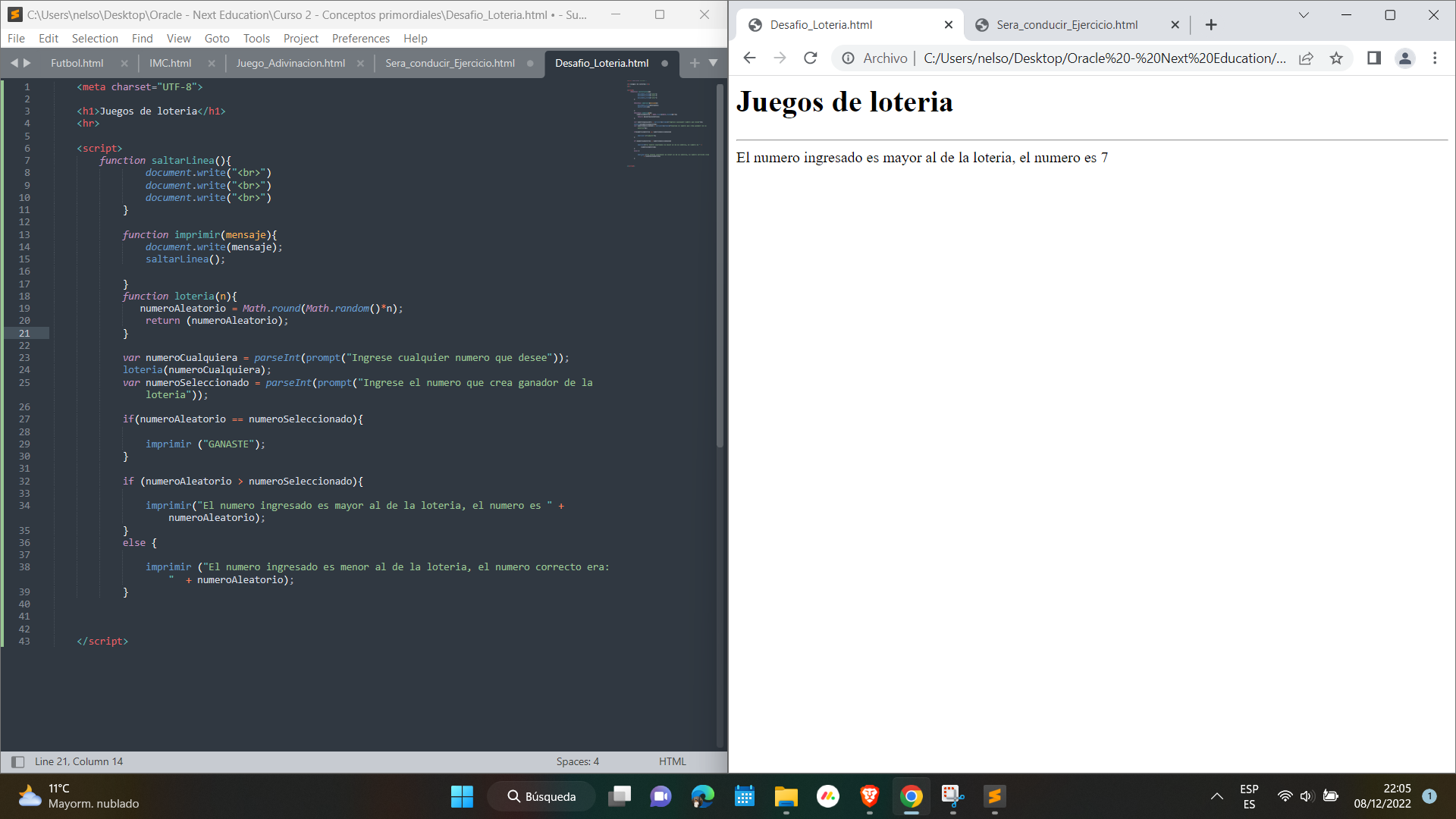Bookmark this page with star icon
The width and height of the screenshot is (1456, 819).
pos(1336,58)
